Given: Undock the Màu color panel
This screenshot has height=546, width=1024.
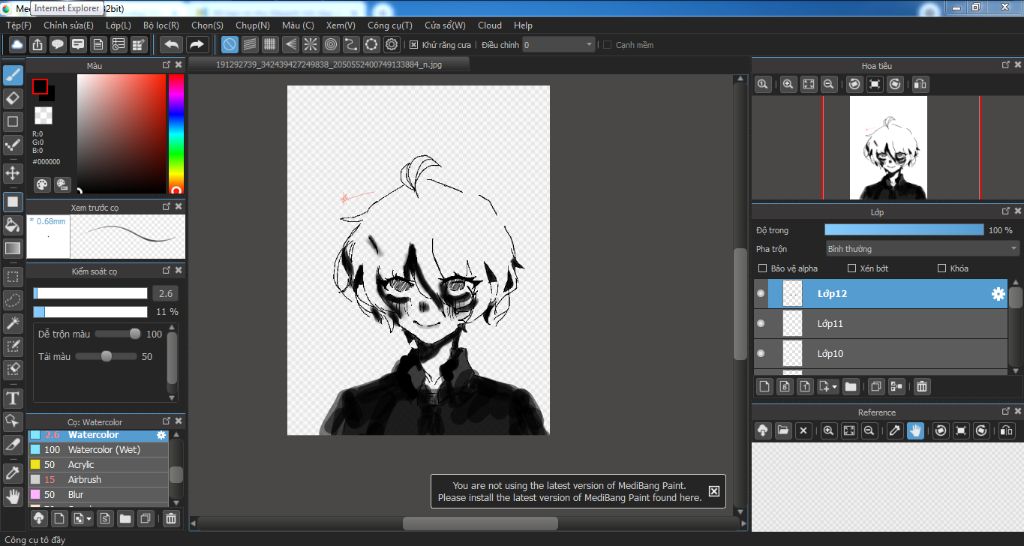Looking at the screenshot, I should point(167,65).
